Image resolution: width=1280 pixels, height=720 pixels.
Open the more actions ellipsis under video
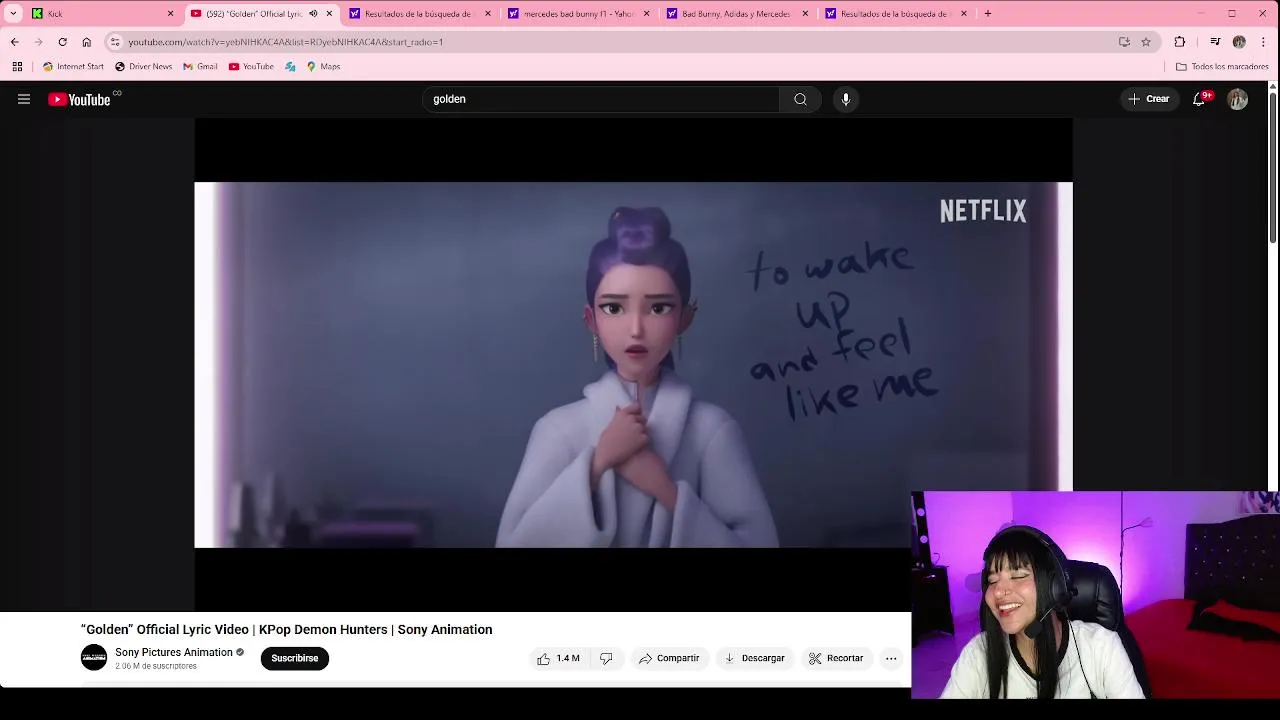tap(891, 658)
